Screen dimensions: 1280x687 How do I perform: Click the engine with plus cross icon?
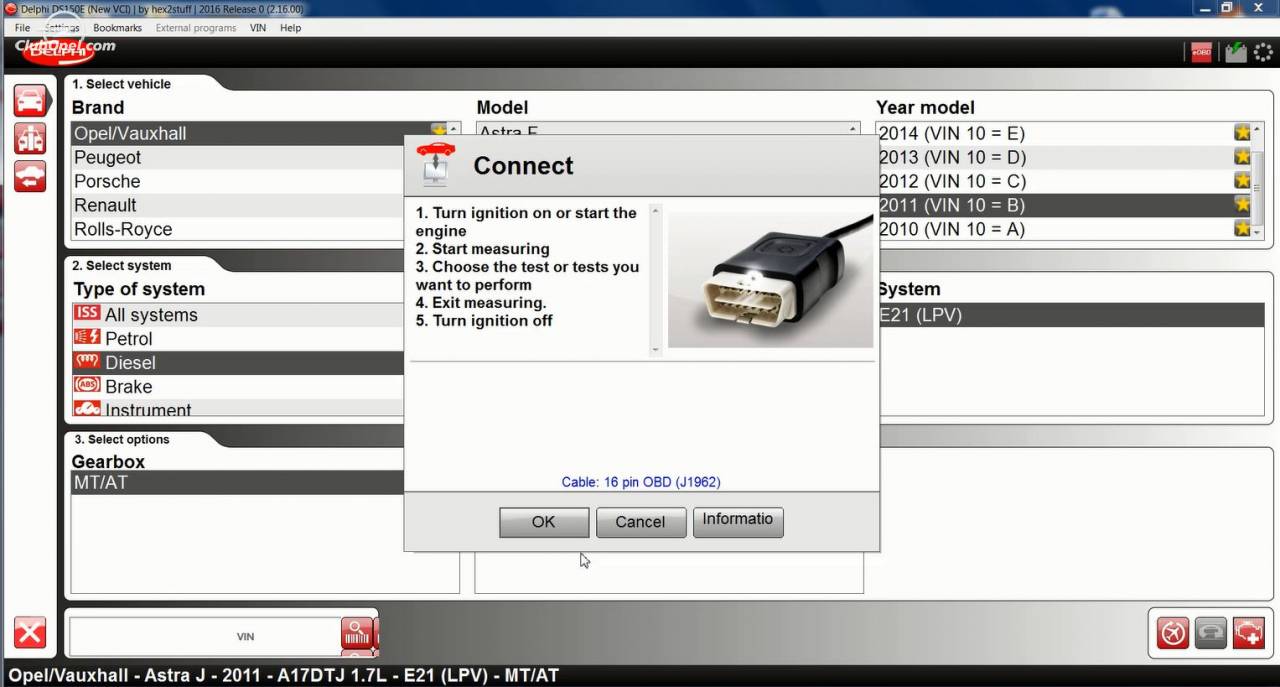[x=1249, y=633]
